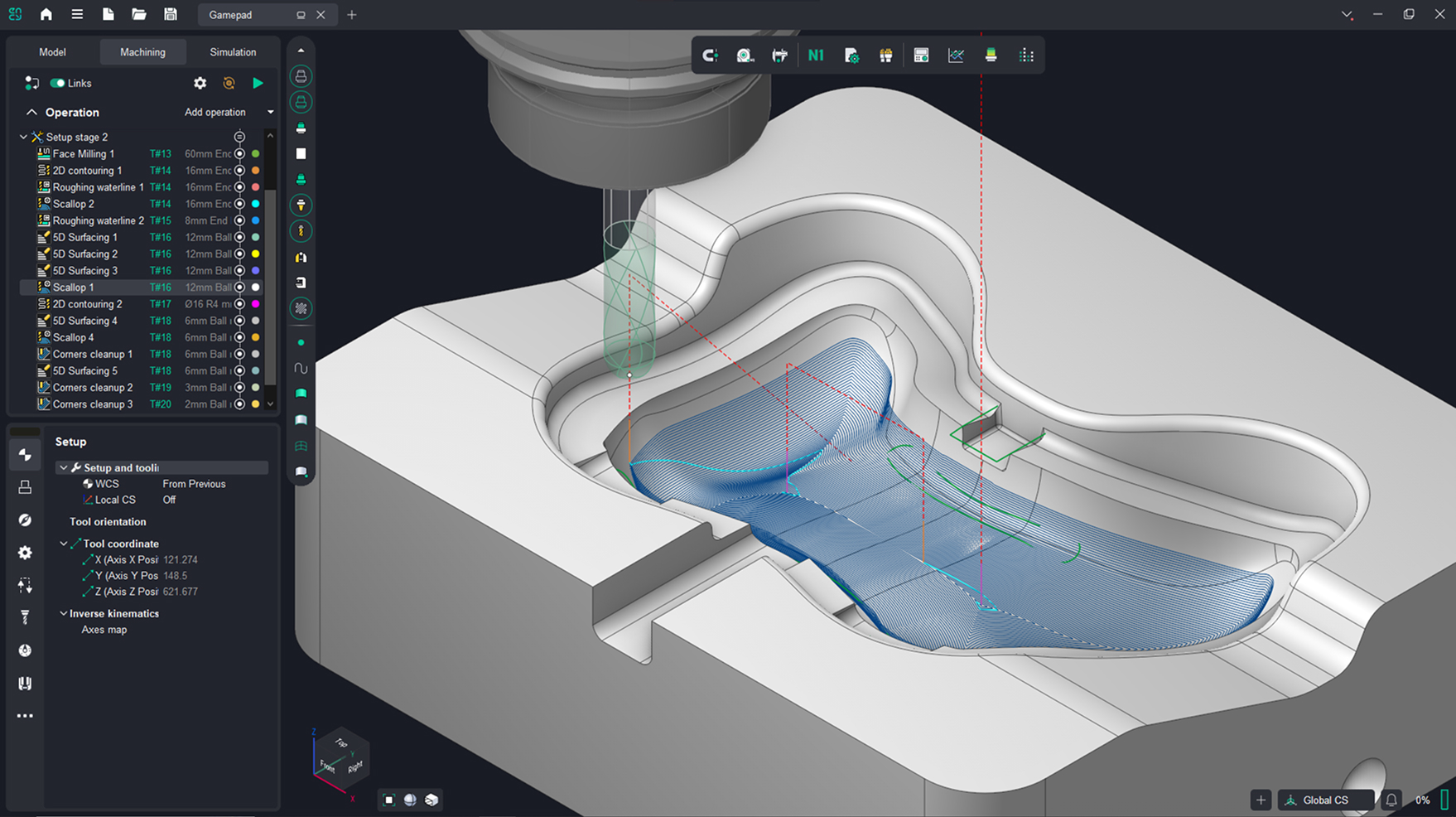Open the notification bell icon in status bar

coord(1391,800)
